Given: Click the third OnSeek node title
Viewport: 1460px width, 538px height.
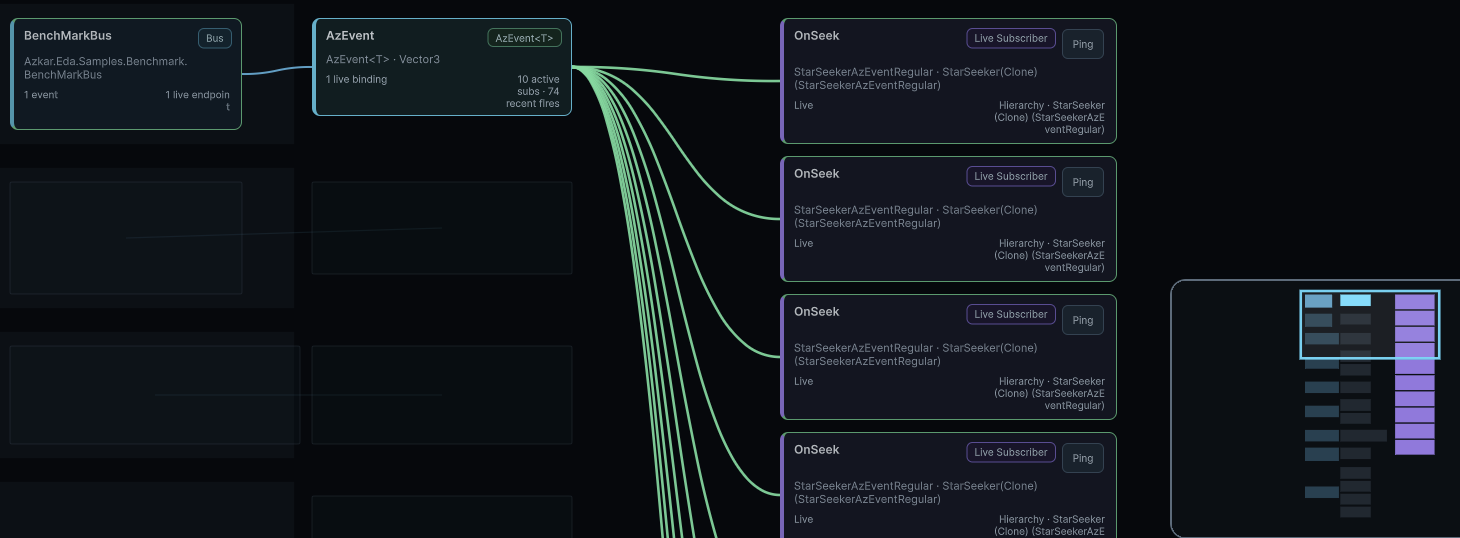Looking at the screenshot, I should pyautogui.click(x=816, y=312).
